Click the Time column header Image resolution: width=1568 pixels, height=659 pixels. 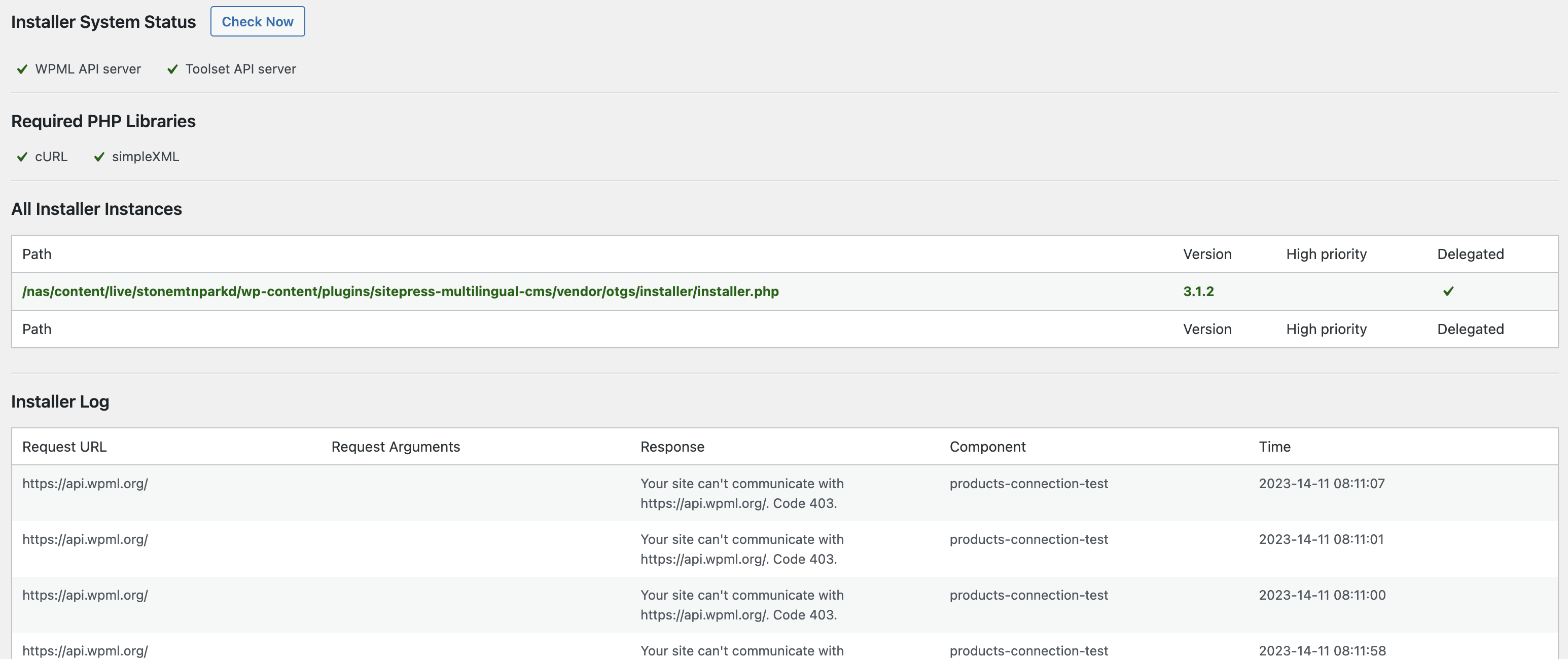[1274, 447]
